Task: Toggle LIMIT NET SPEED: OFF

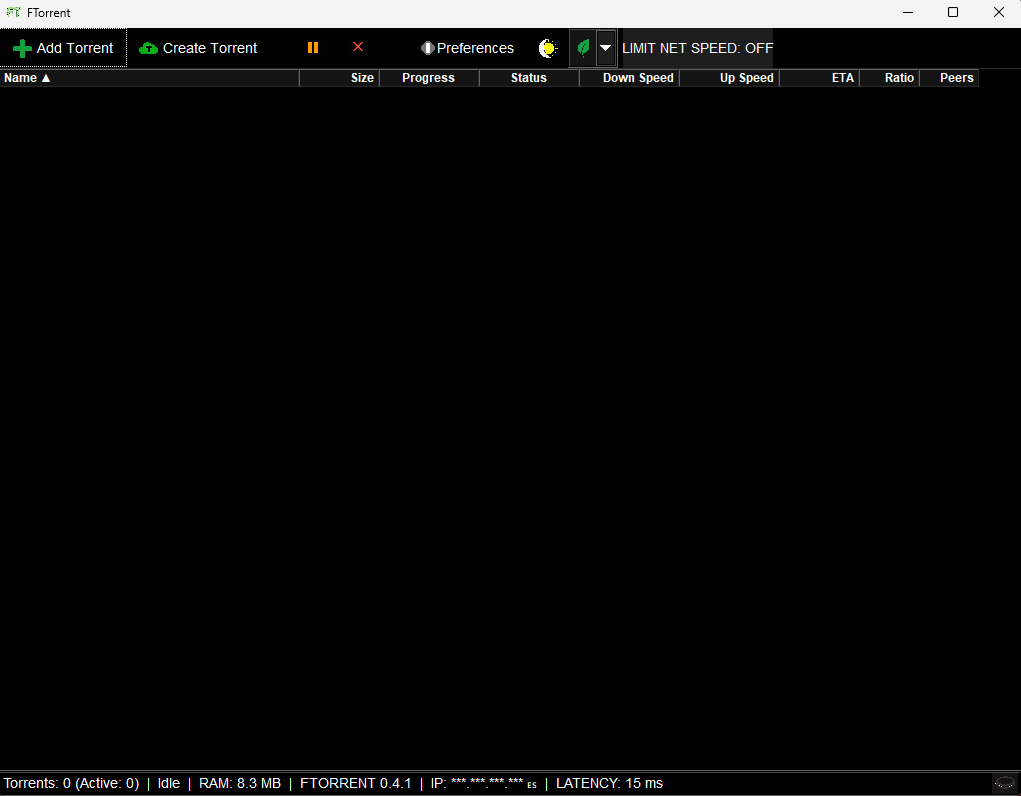Action: (x=697, y=48)
